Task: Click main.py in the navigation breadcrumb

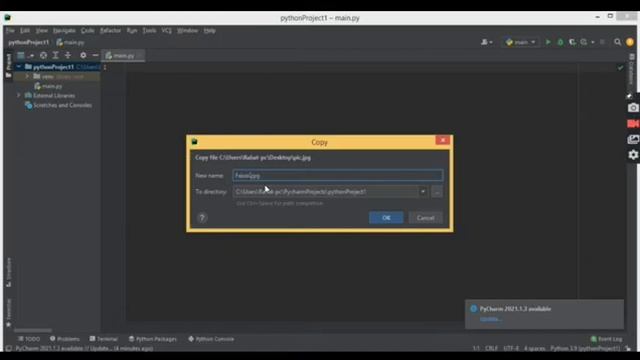Action: (70, 42)
